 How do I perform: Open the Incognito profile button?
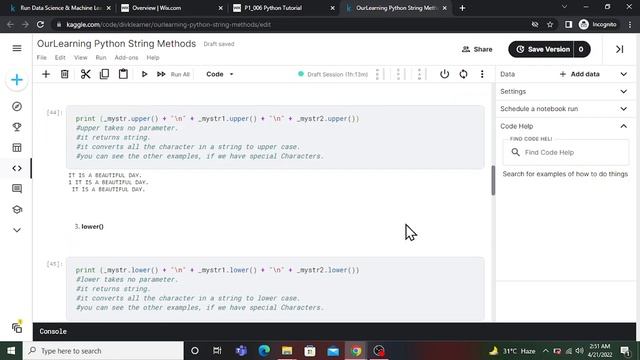click(598, 24)
